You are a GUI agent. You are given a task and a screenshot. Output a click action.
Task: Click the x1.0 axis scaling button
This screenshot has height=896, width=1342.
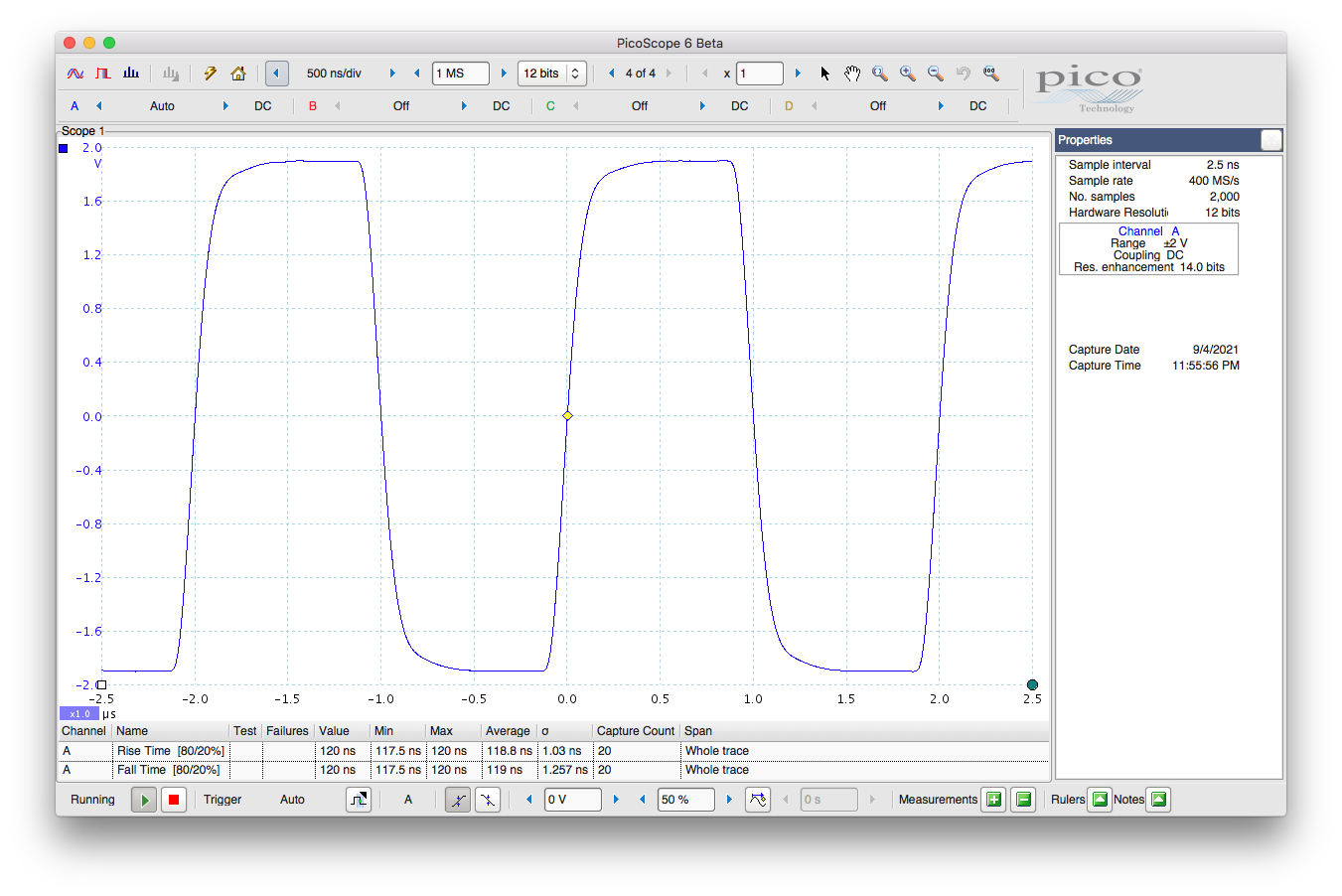coord(79,714)
